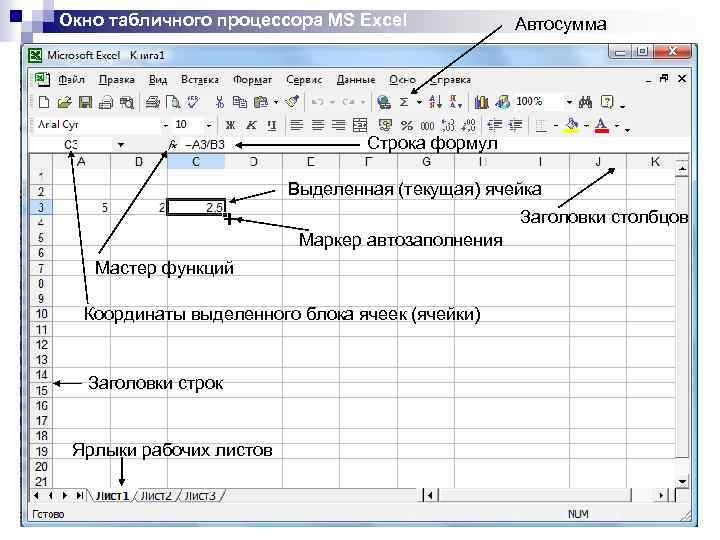The width and height of the screenshot is (720, 540).
Task: Decrease the cell indent
Action: [x=495, y=125]
